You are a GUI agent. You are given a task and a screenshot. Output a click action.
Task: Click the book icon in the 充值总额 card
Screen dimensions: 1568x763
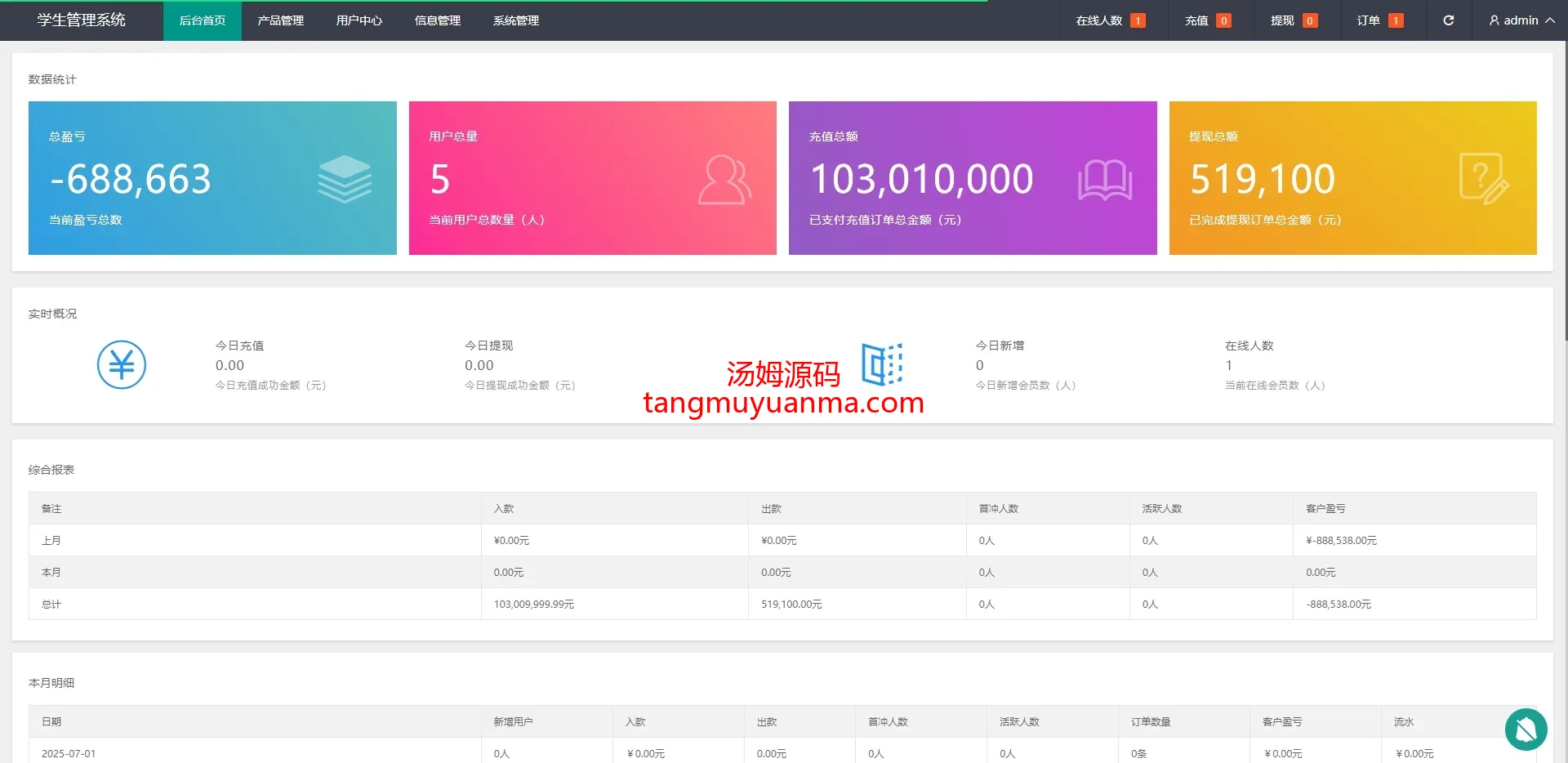pyautogui.click(x=1104, y=179)
